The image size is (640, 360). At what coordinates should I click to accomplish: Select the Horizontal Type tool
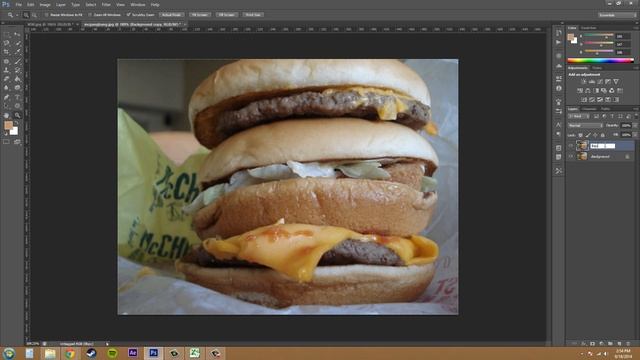pyautogui.click(x=17, y=97)
